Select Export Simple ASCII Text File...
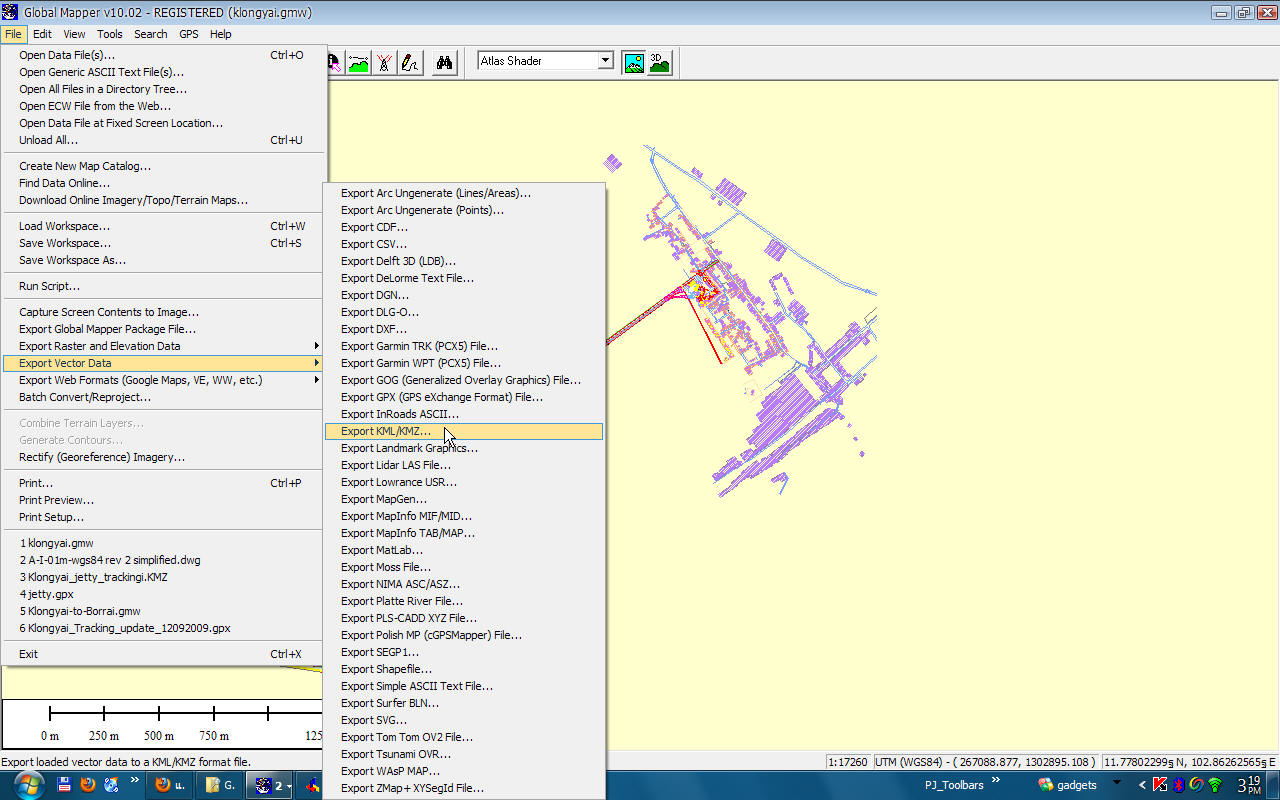The image size is (1280, 800). pyautogui.click(x=464, y=686)
